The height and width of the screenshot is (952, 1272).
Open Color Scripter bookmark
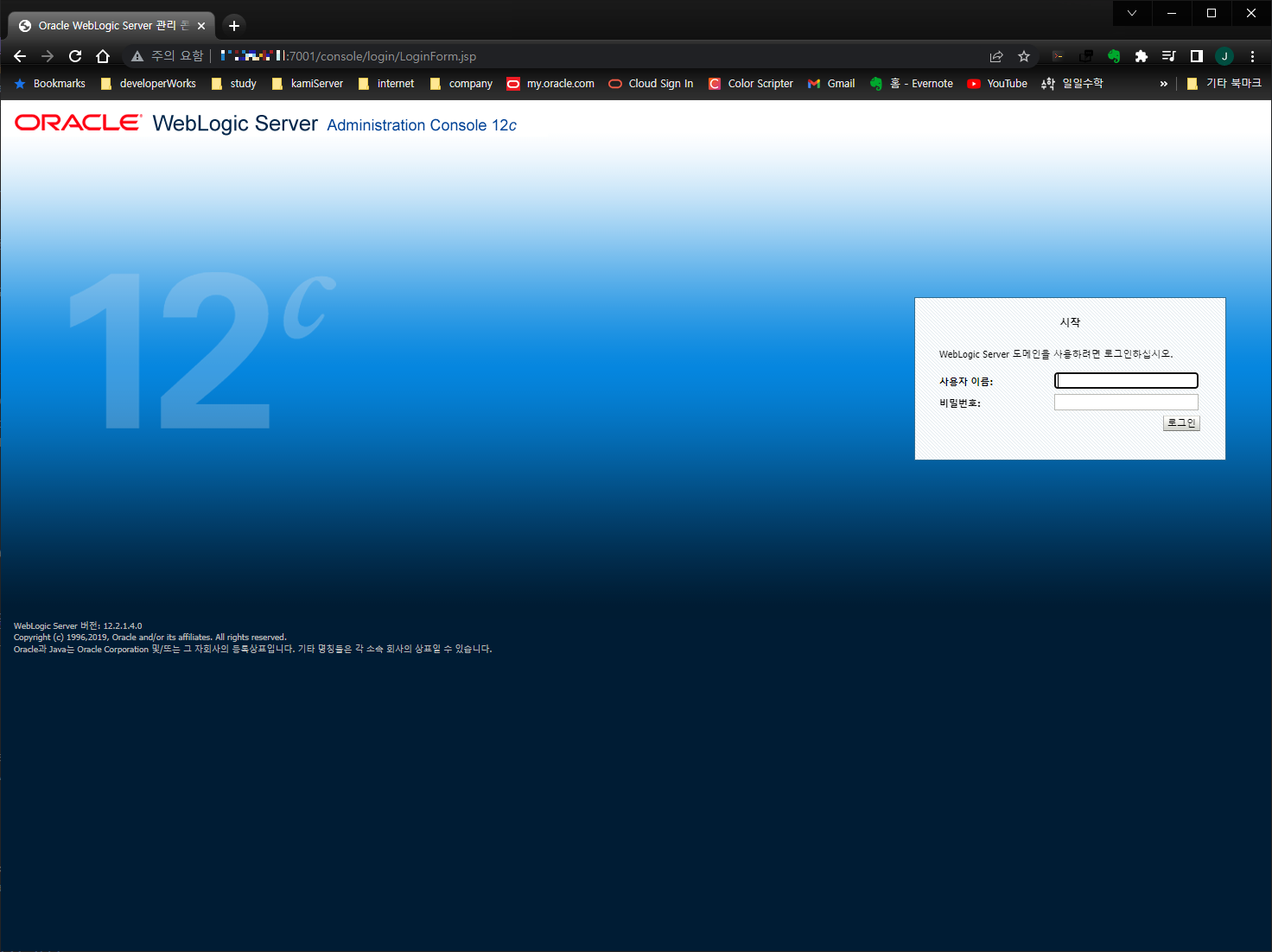[751, 84]
